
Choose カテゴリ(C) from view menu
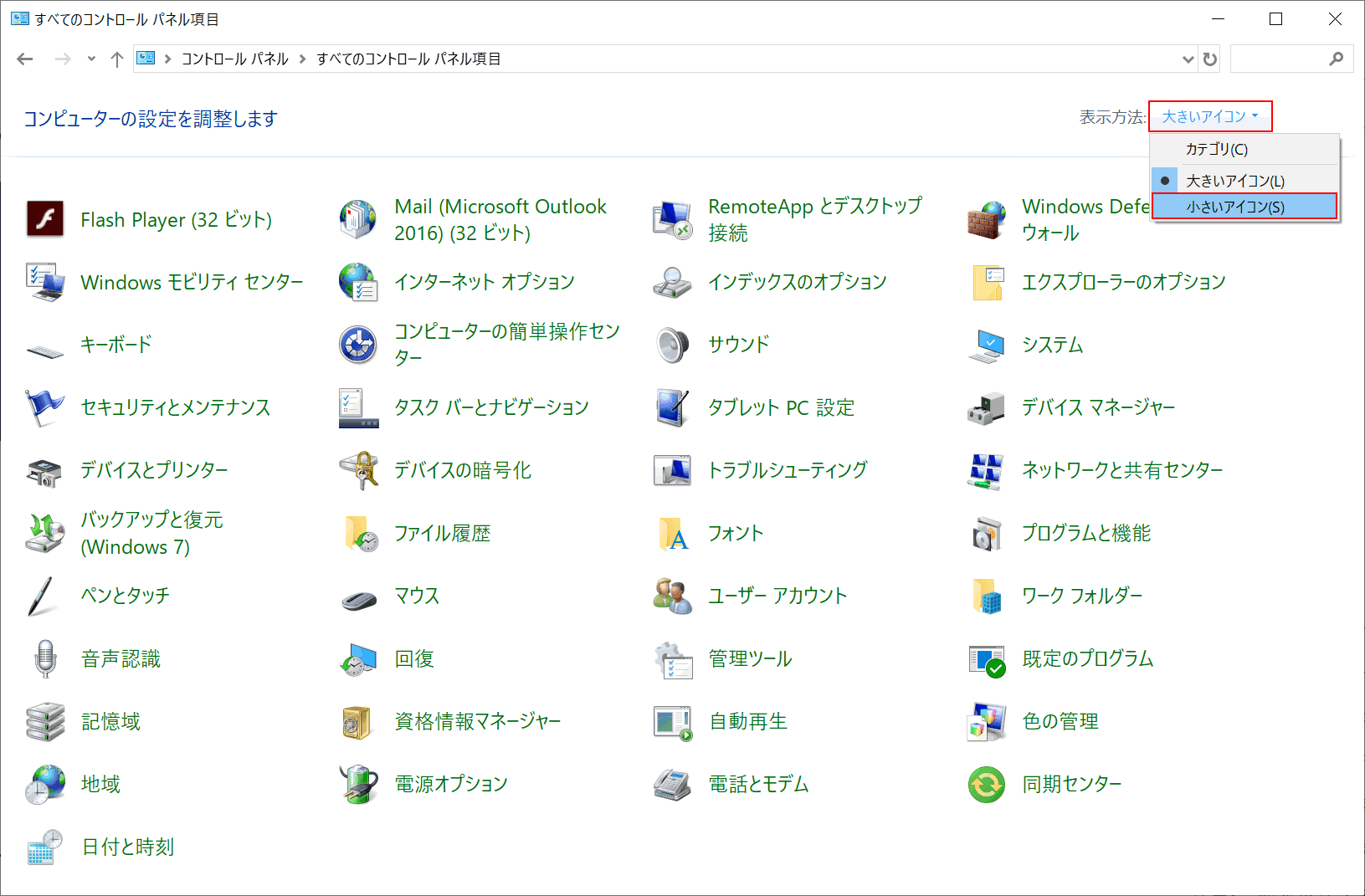(x=1244, y=149)
